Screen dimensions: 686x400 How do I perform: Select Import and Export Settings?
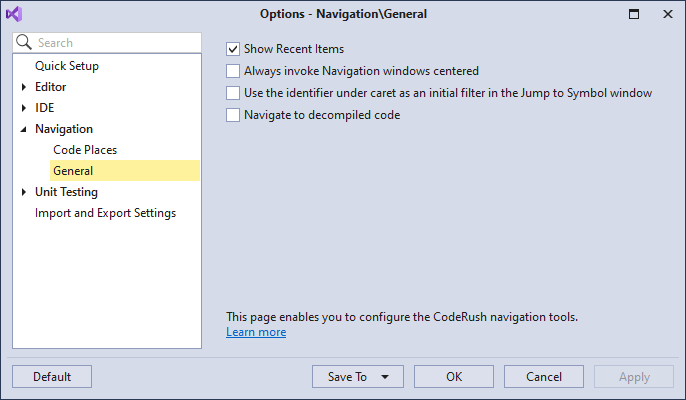tap(105, 213)
